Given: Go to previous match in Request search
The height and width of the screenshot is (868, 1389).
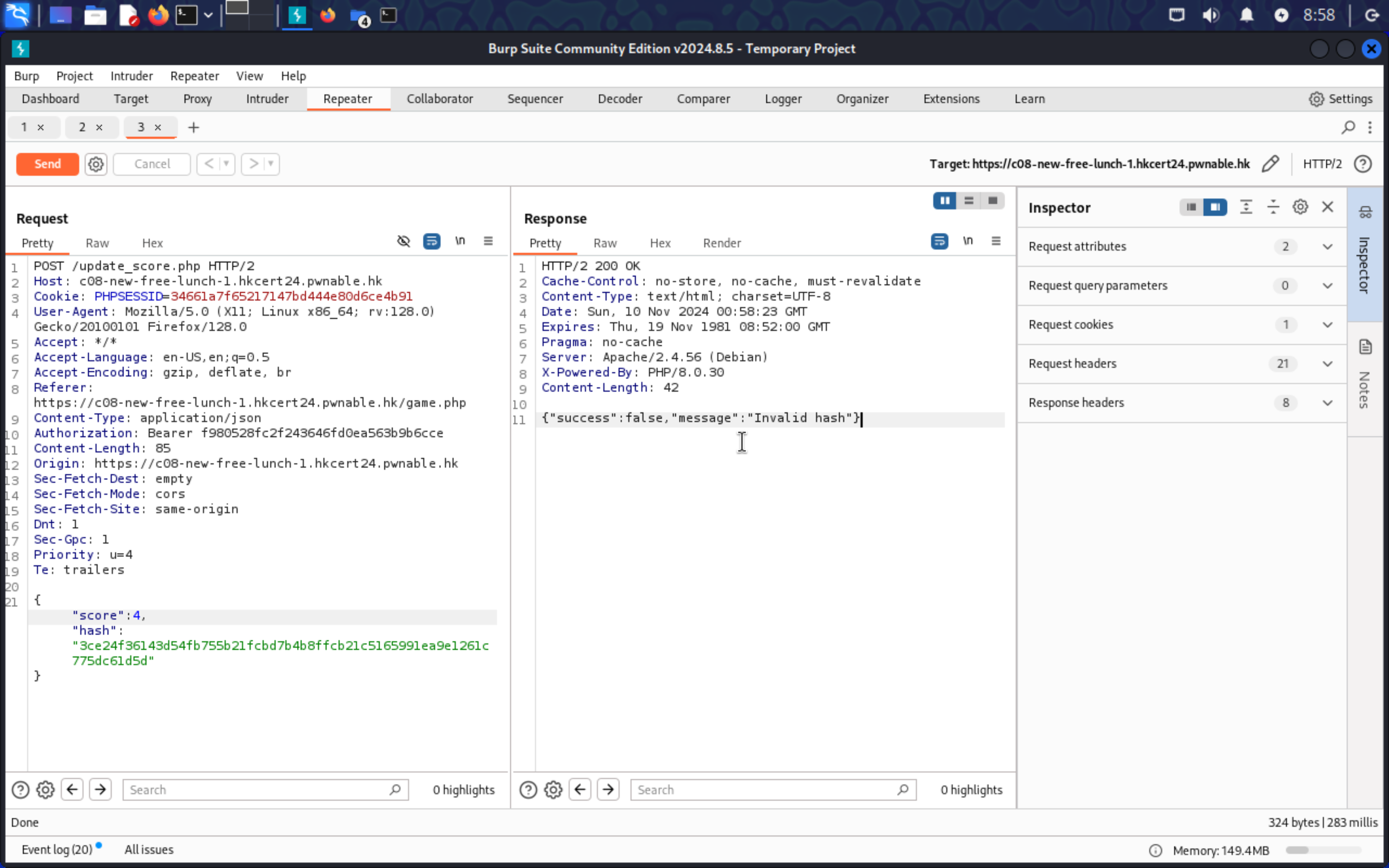Looking at the screenshot, I should point(72,790).
